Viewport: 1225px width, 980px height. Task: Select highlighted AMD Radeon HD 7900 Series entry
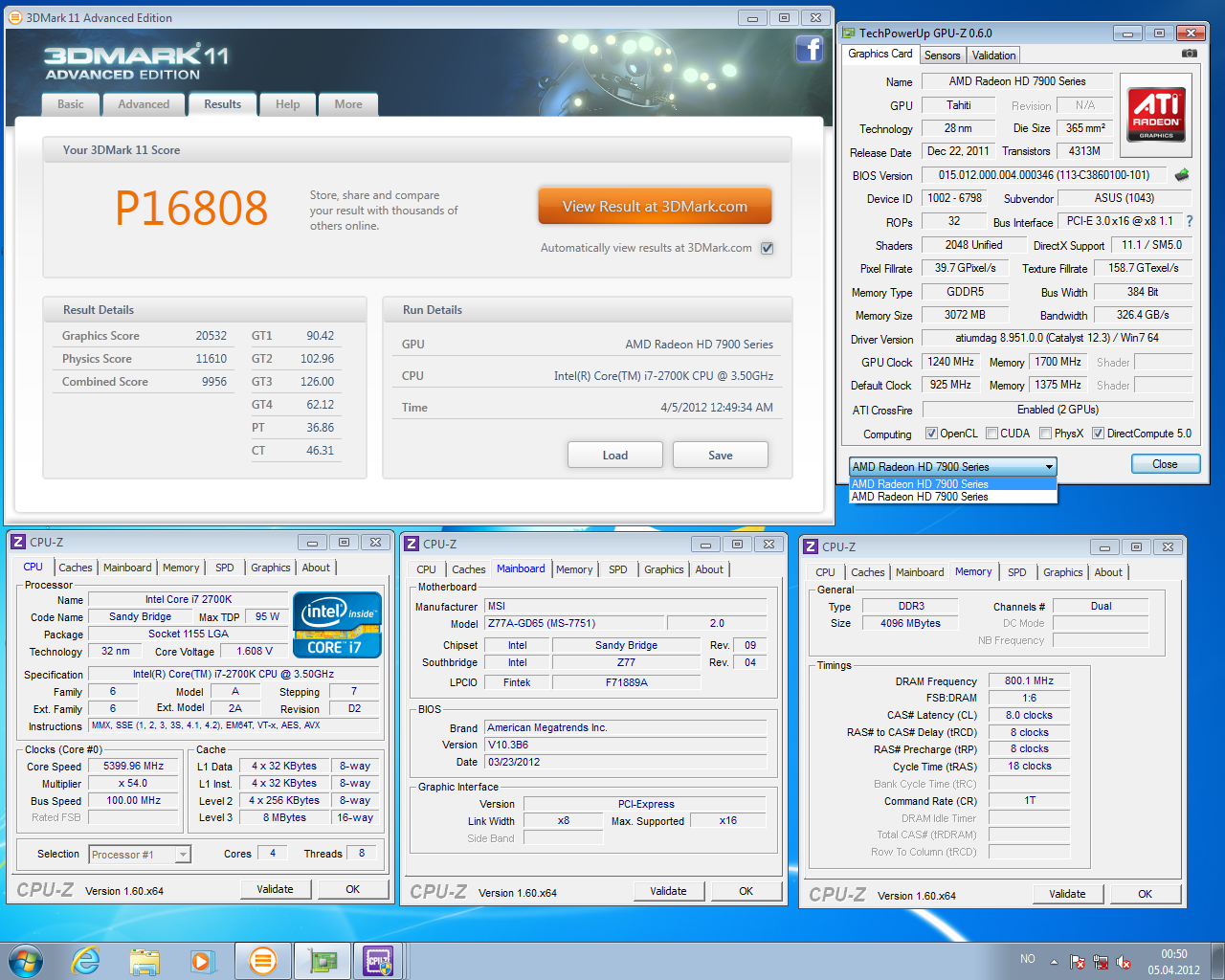(x=953, y=484)
